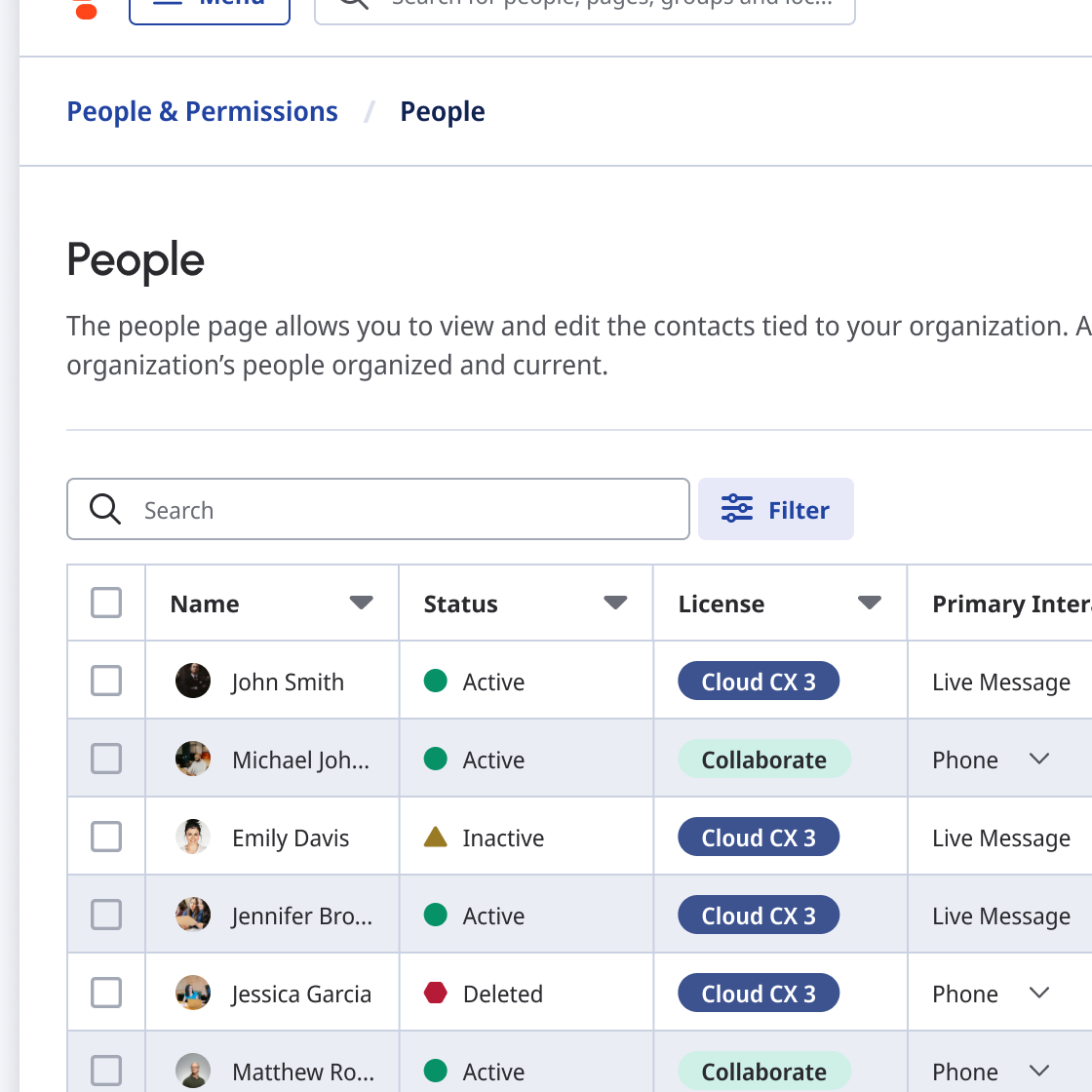The width and height of the screenshot is (1092, 1092).
Task: Click the name Jessica Garcia
Action: [301, 994]
